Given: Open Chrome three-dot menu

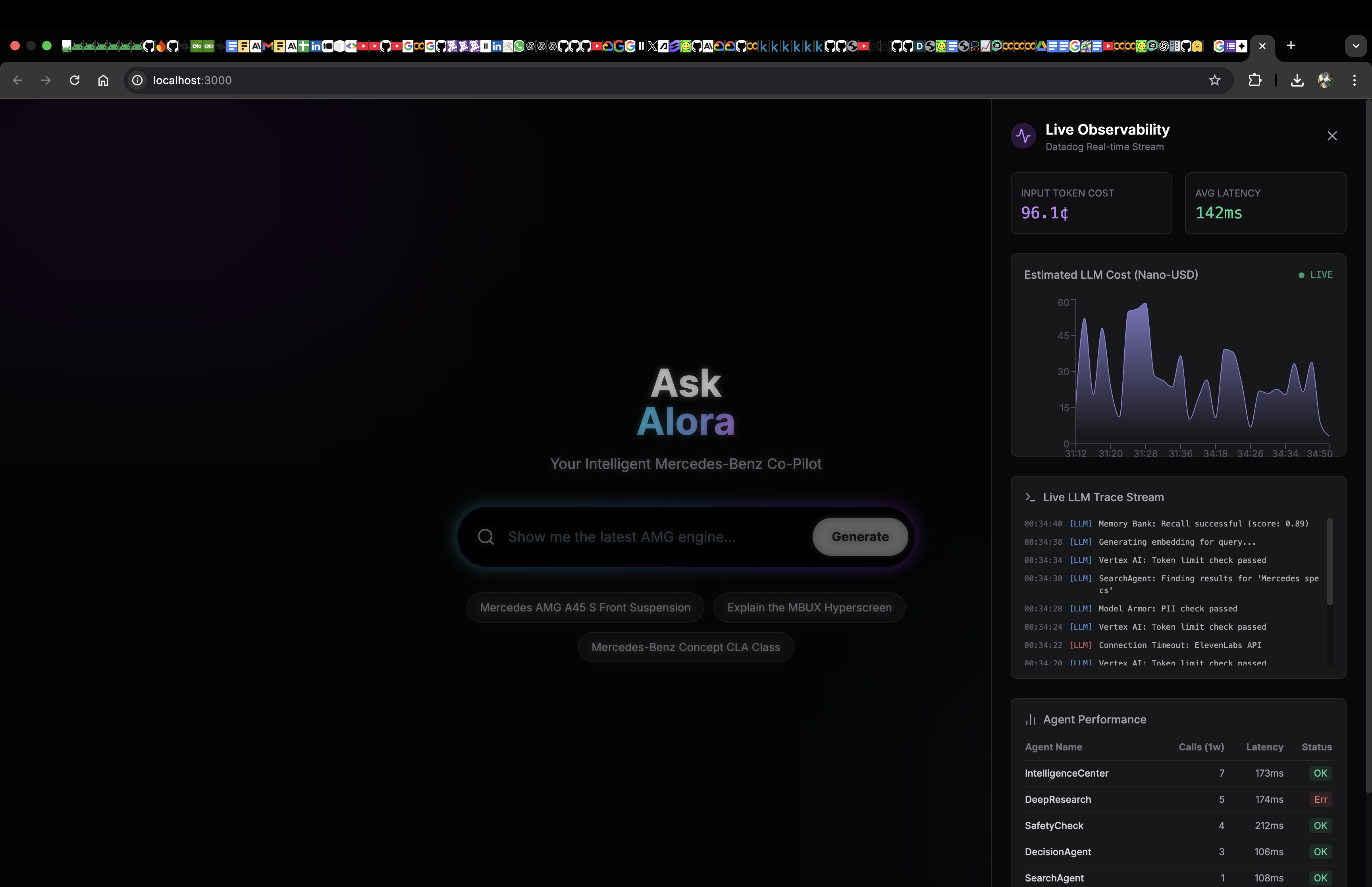Looking at the screenshot, I should point(1354,80).
